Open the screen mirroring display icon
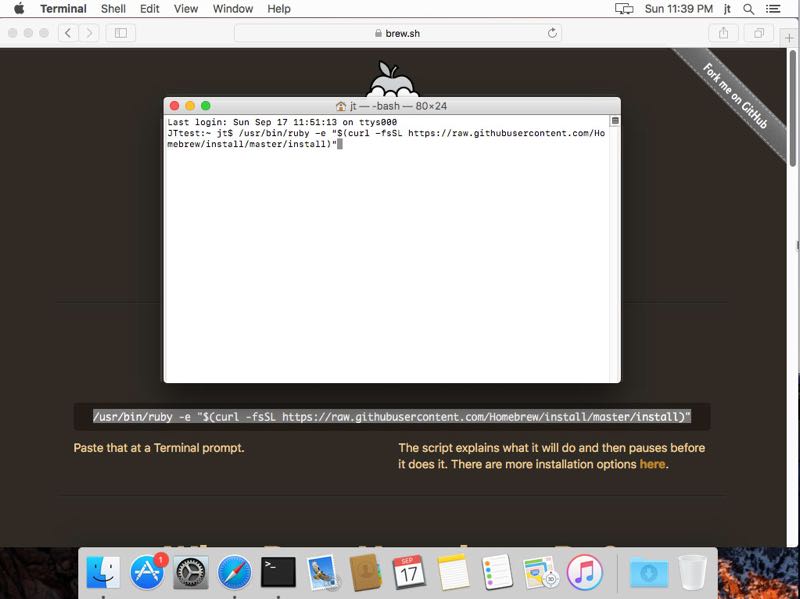 (623, 9)
